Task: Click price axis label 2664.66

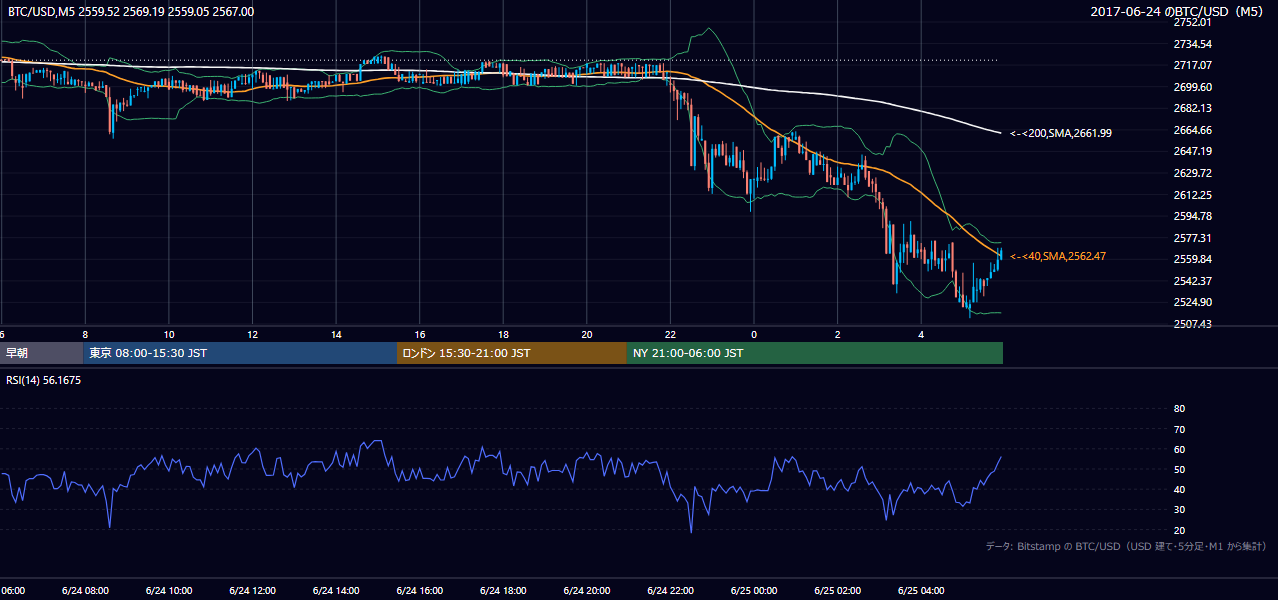Action: 1192,130
